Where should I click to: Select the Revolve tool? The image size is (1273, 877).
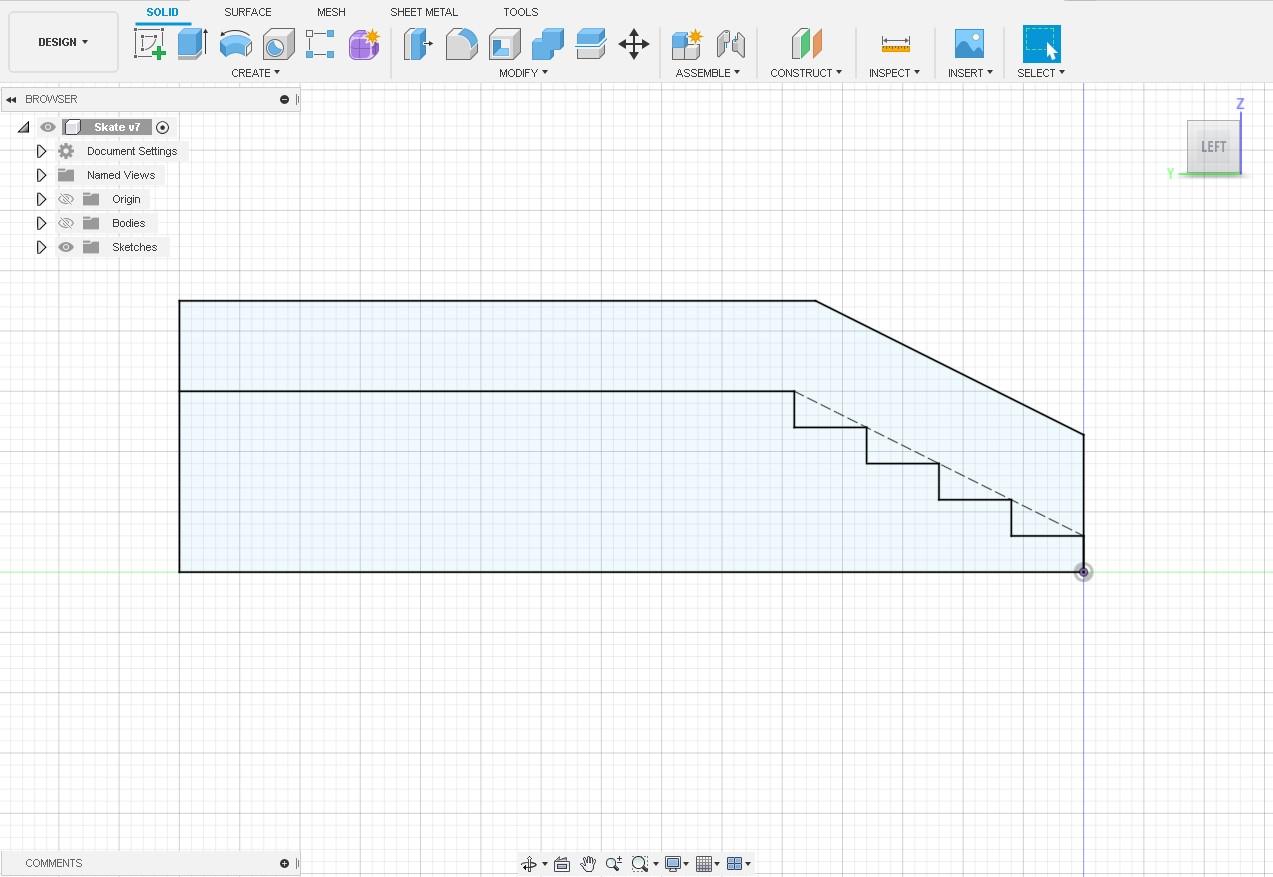[235, 44]
